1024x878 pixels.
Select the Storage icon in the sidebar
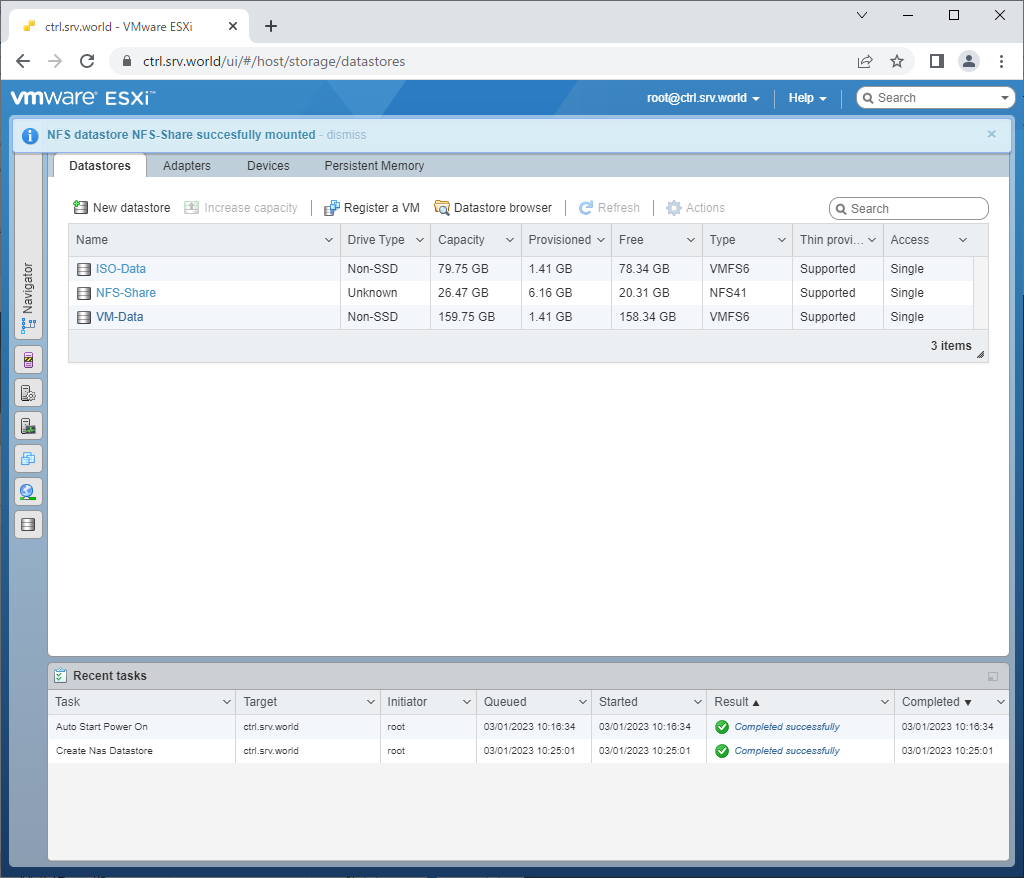tap(28, 524)
